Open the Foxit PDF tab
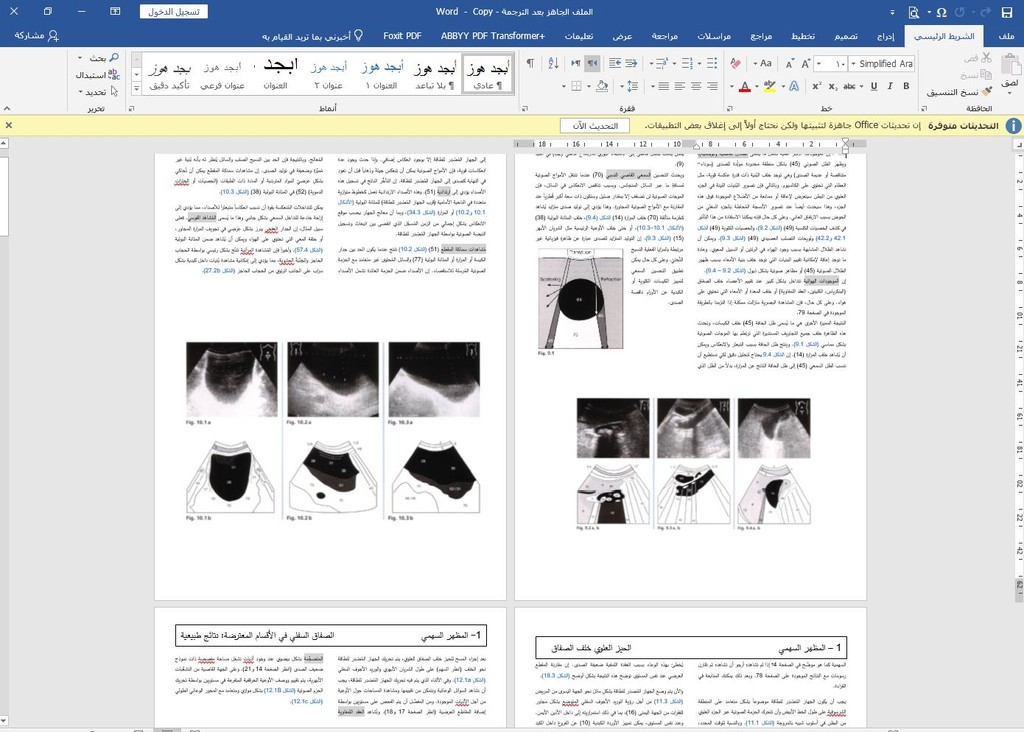The height and width of the screenshot is (732, 1024). point(402,36)
